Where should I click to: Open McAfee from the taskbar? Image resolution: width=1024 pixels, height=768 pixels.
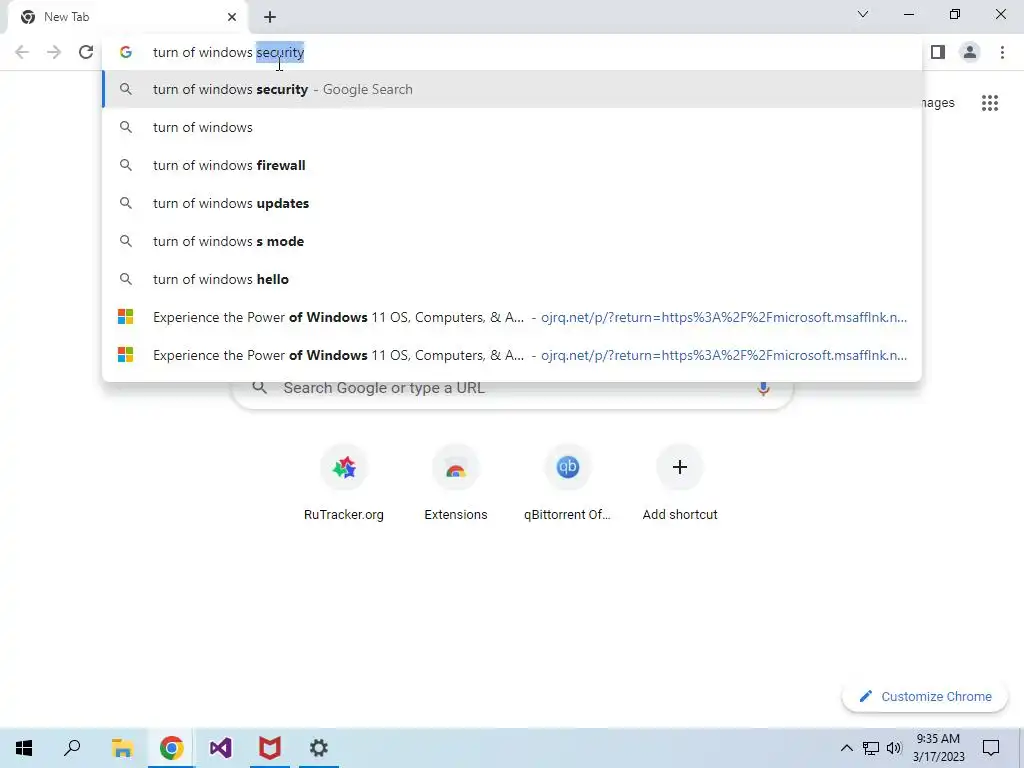click(x=270, y=748)
